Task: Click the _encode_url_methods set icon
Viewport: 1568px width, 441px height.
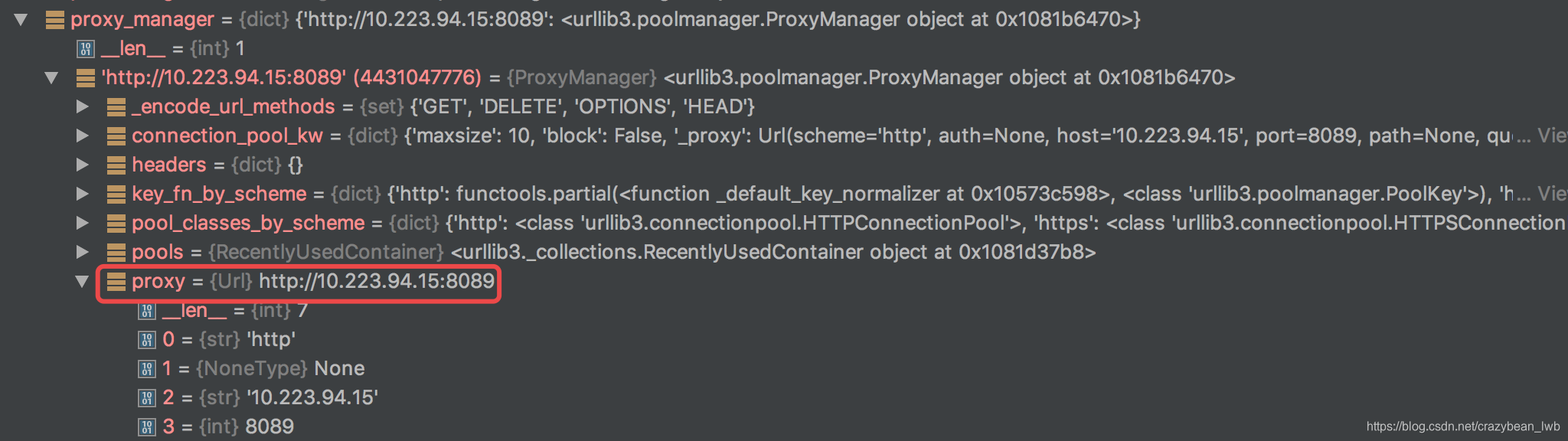Action: pyautogui.click(x=116, y=106)
